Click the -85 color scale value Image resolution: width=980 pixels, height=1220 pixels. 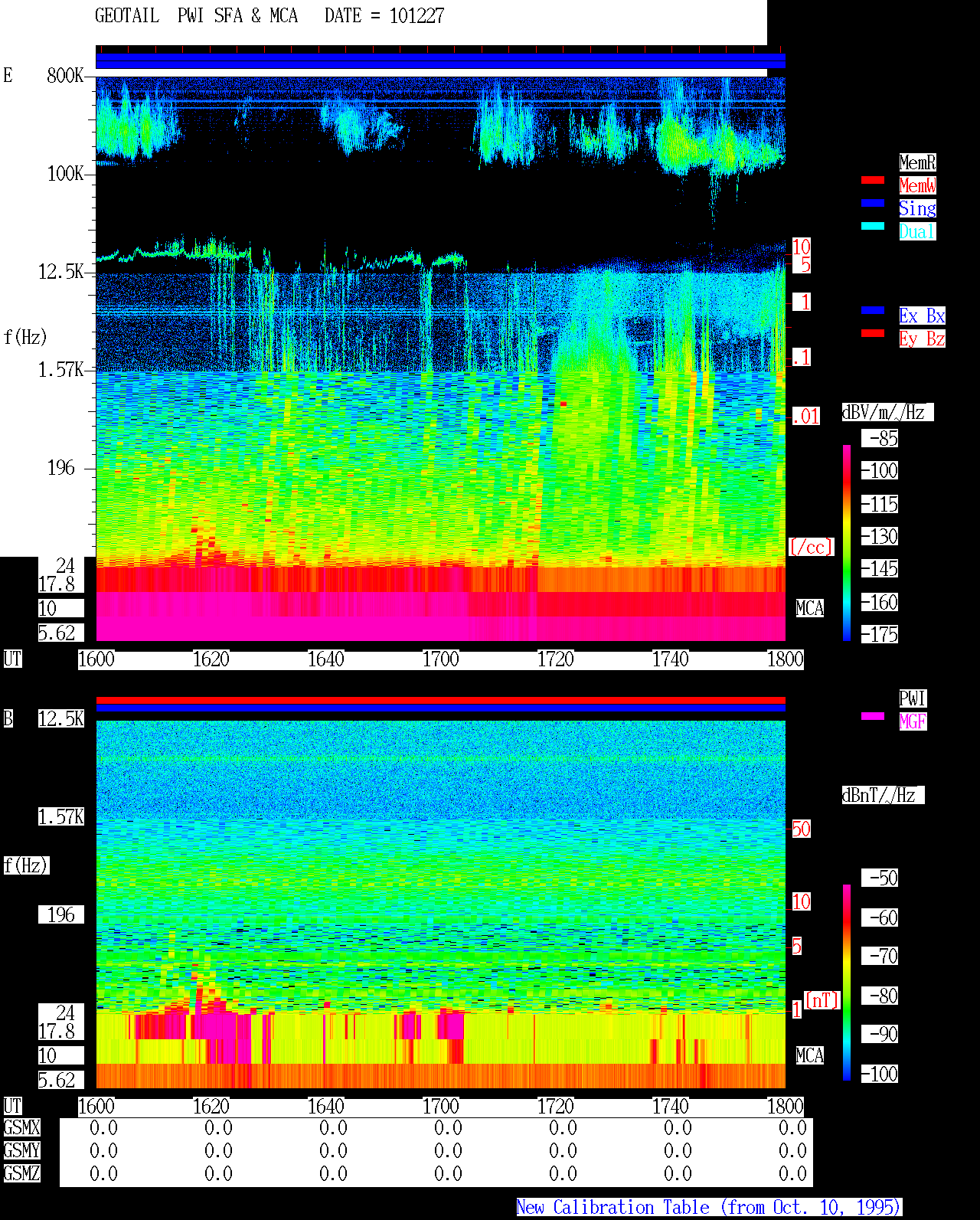click(x=880, y=438)
